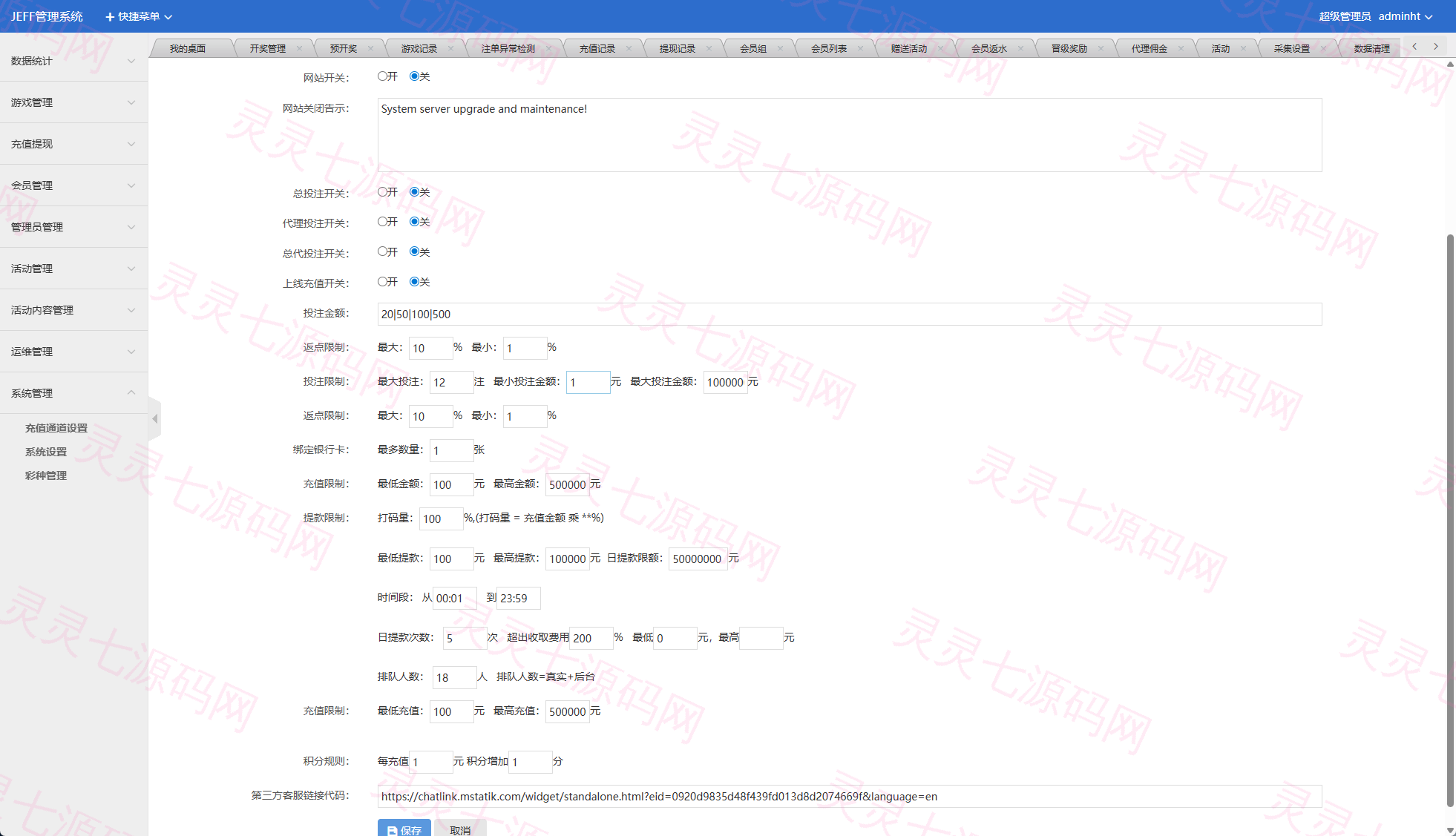The image size is (1456, 836).
Task: Click the 排队人数 input field
Action: [x=454, y=677]
